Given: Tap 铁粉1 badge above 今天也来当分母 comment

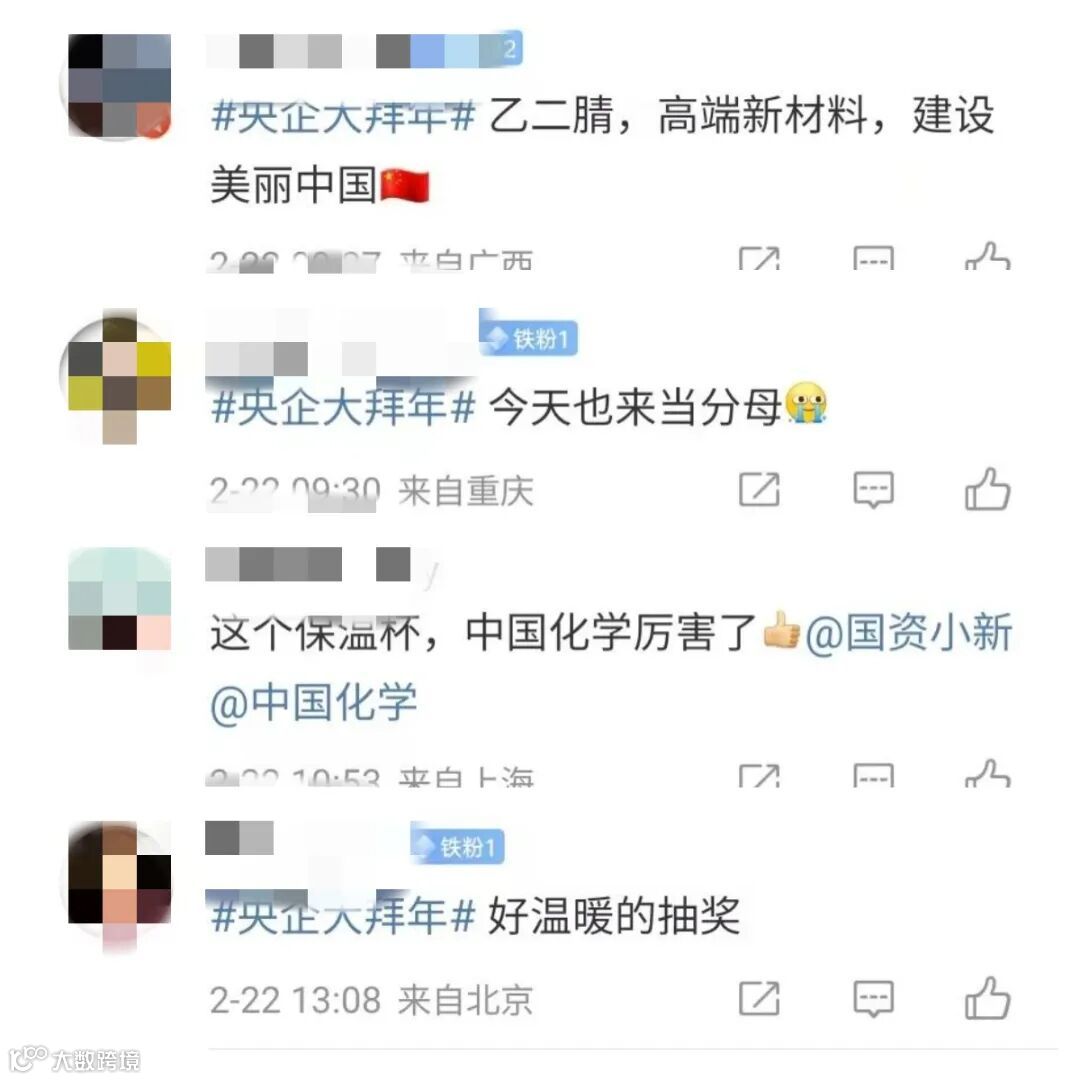Looking at the screenshot, I should coord(529,338).
